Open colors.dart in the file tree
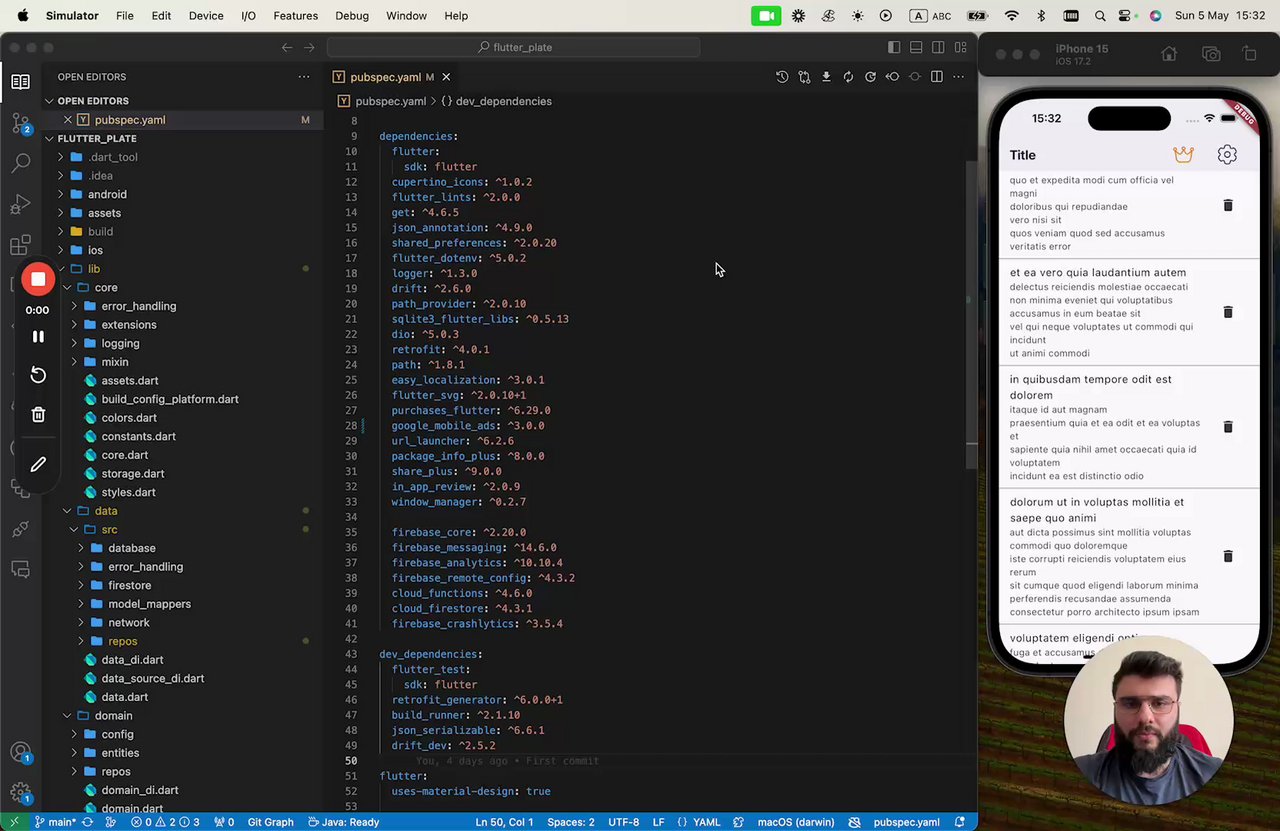 129,418
